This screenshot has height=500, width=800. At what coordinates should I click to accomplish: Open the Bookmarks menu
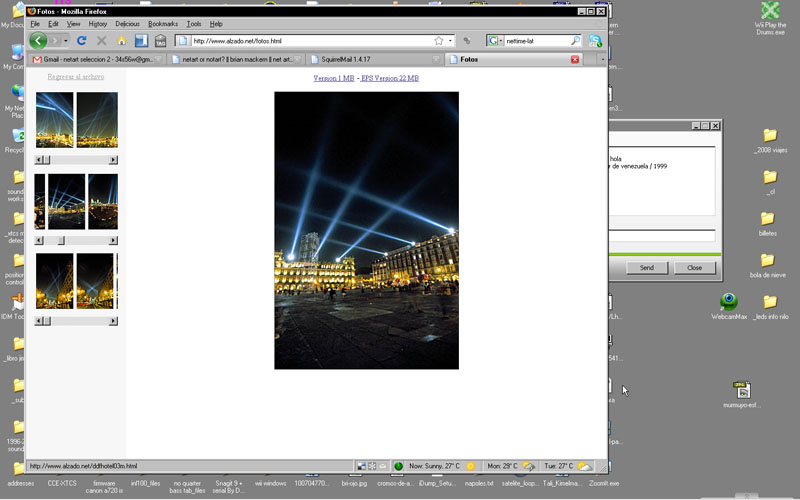point(161,23)
